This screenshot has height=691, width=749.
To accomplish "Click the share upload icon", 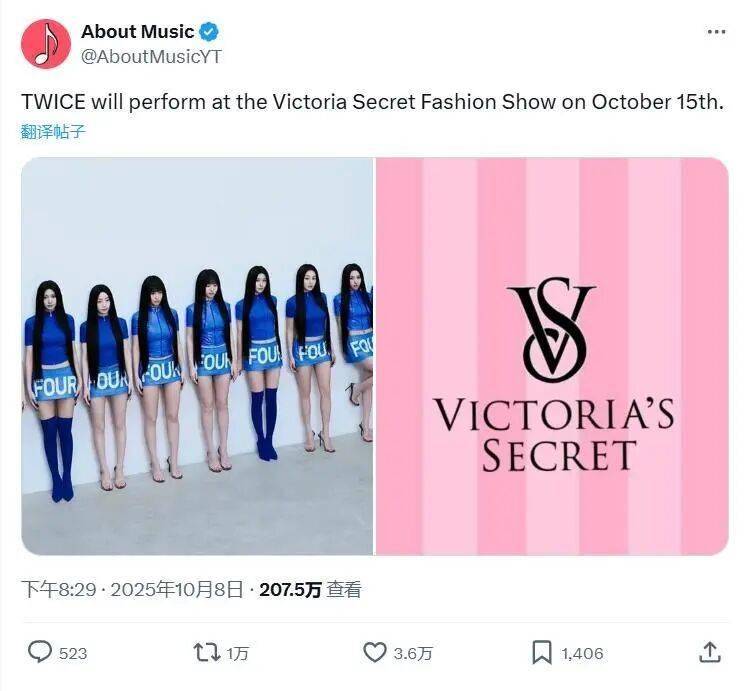I will coord(709,652).
